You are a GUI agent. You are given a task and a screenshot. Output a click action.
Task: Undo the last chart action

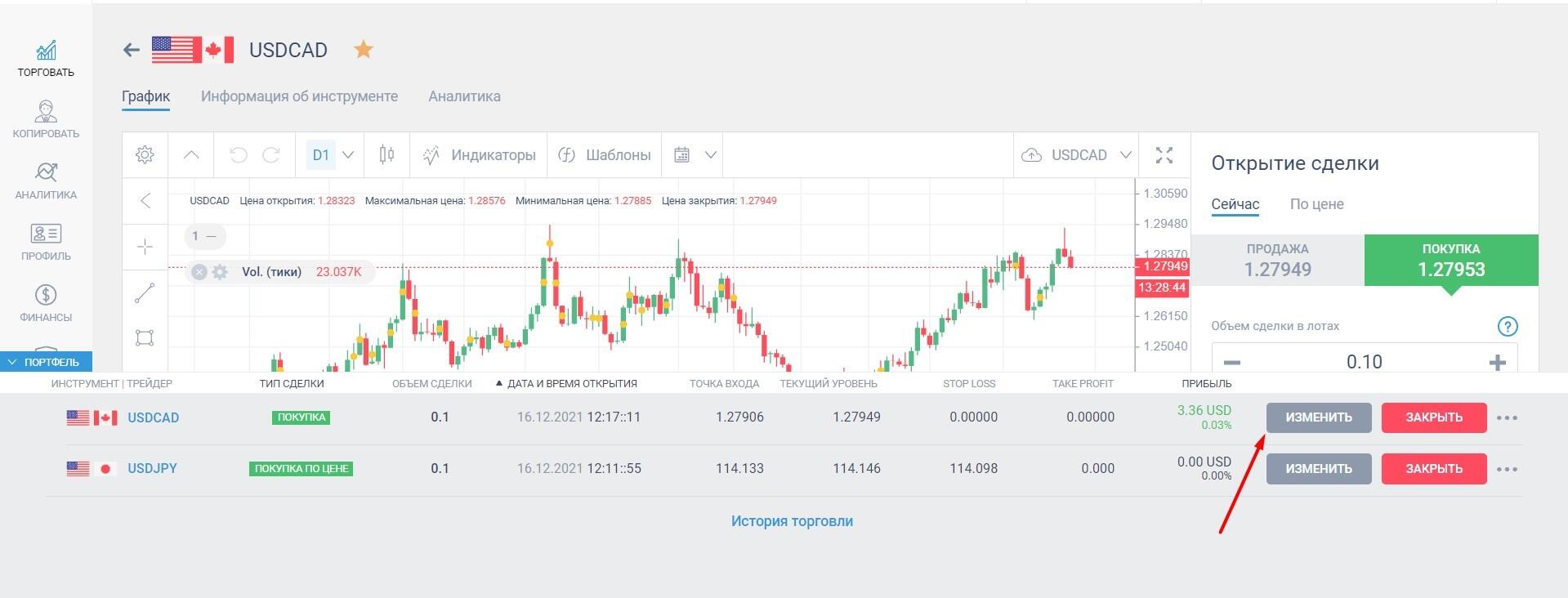tap(238, 155)
